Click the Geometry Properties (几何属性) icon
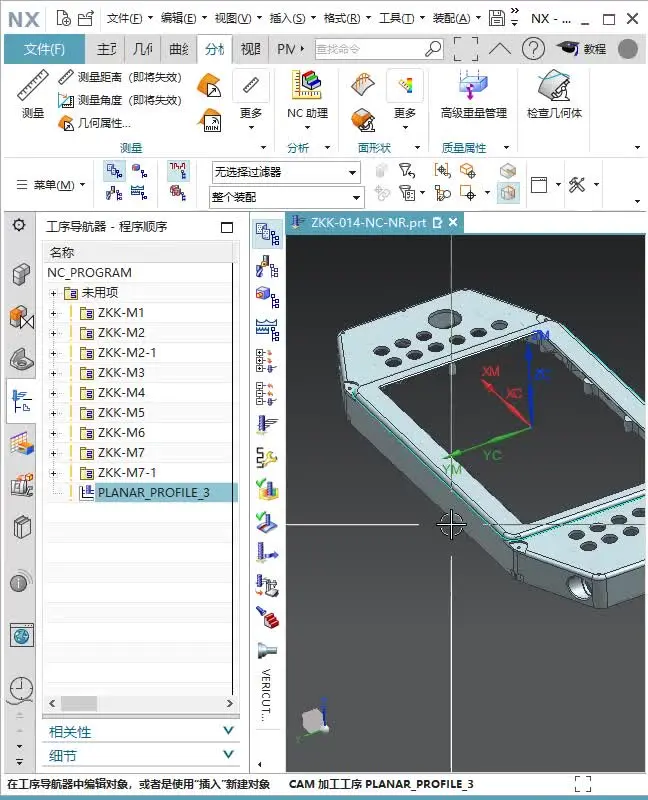Image resolution: width=648 pixels, height=800 pixels. tap(66, 123)
